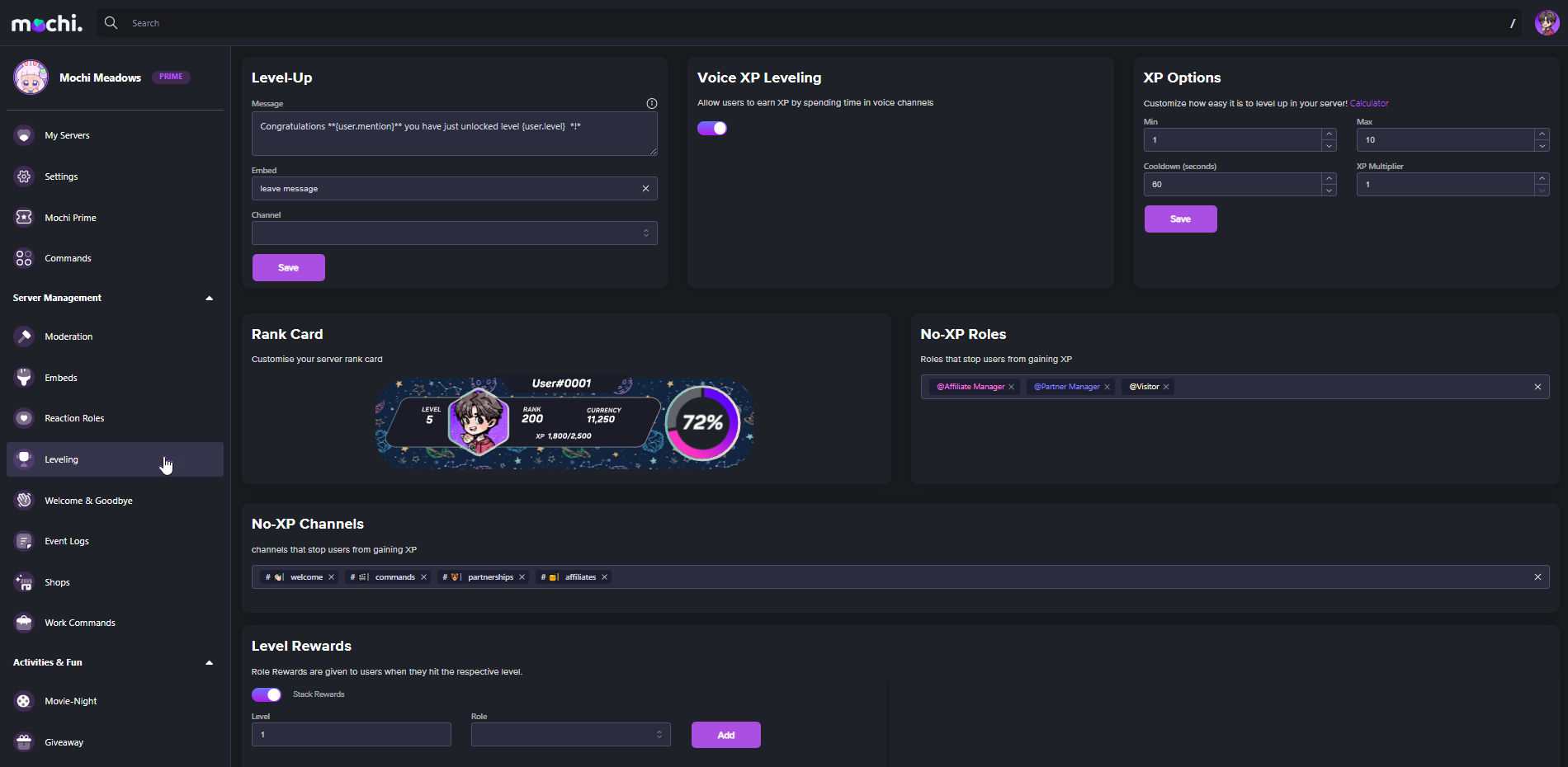The width and height of the screenshot is (1568, 767).
Task: Toggle the Stack Rewards switch off
Action: coord(267,694)
